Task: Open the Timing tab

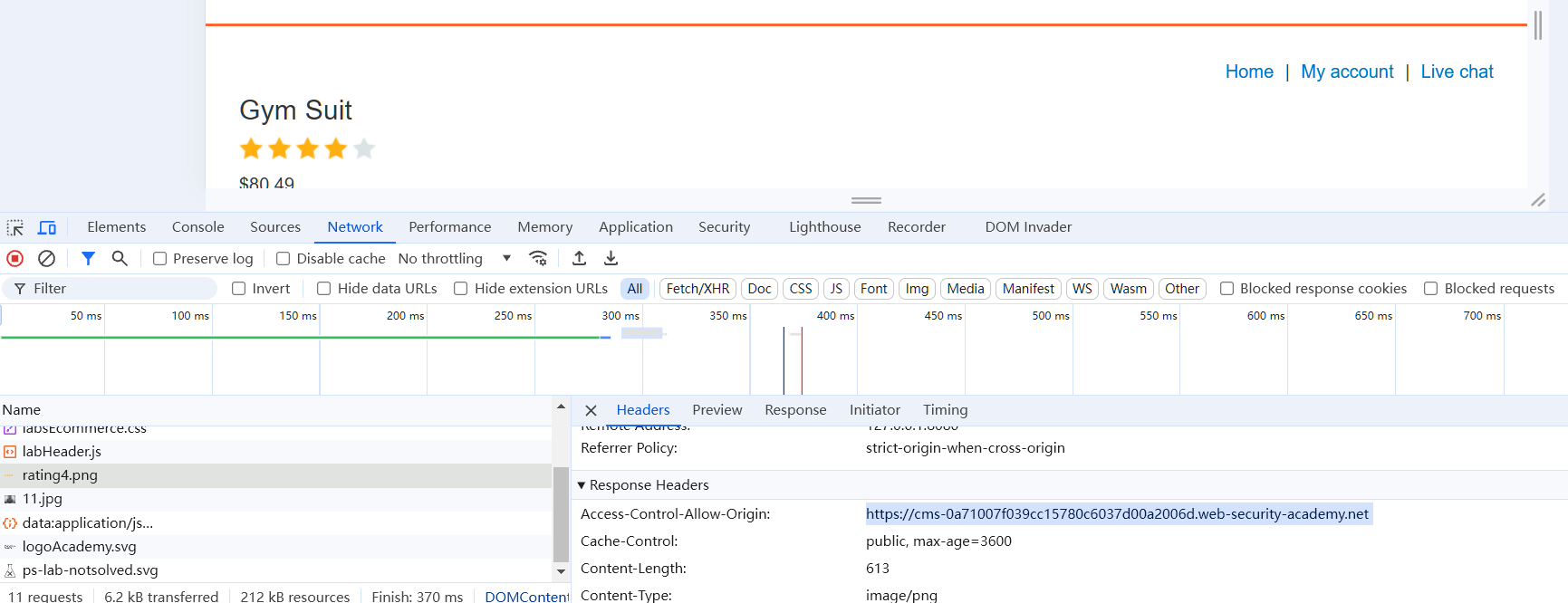Action: coord(945,410)
